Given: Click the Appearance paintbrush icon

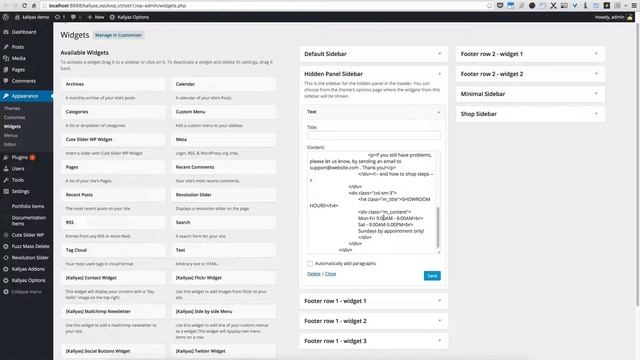Looking at the screenshot, I should tap(6, 96).
